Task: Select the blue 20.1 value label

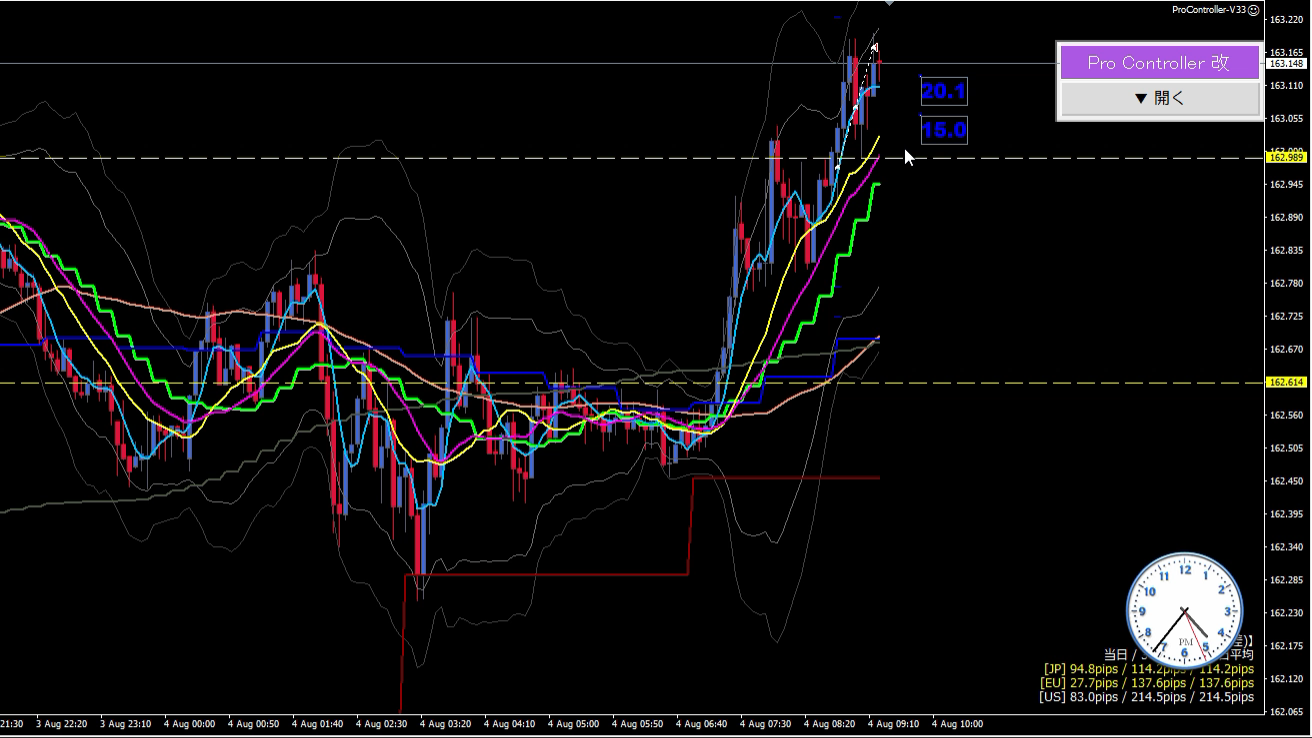Action: tap(943, 92)
